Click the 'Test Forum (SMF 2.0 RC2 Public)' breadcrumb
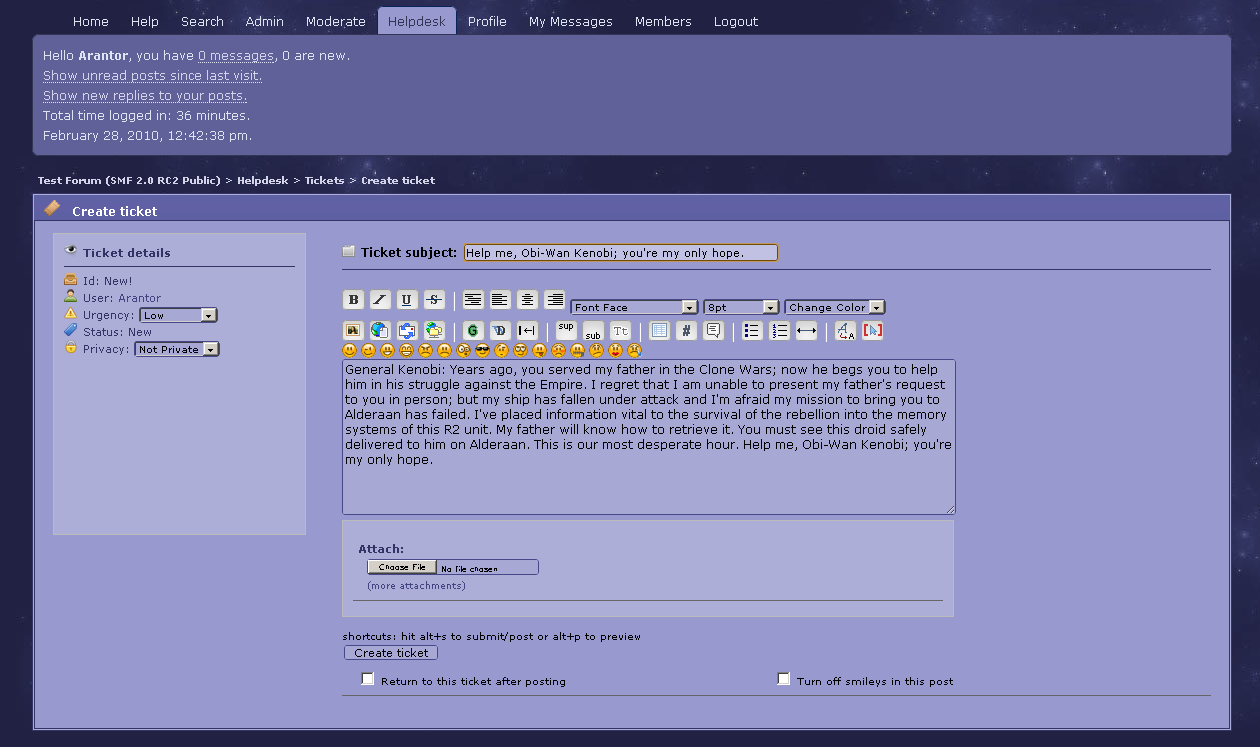This screenshot has width=1260, height=747. point(130,181)
